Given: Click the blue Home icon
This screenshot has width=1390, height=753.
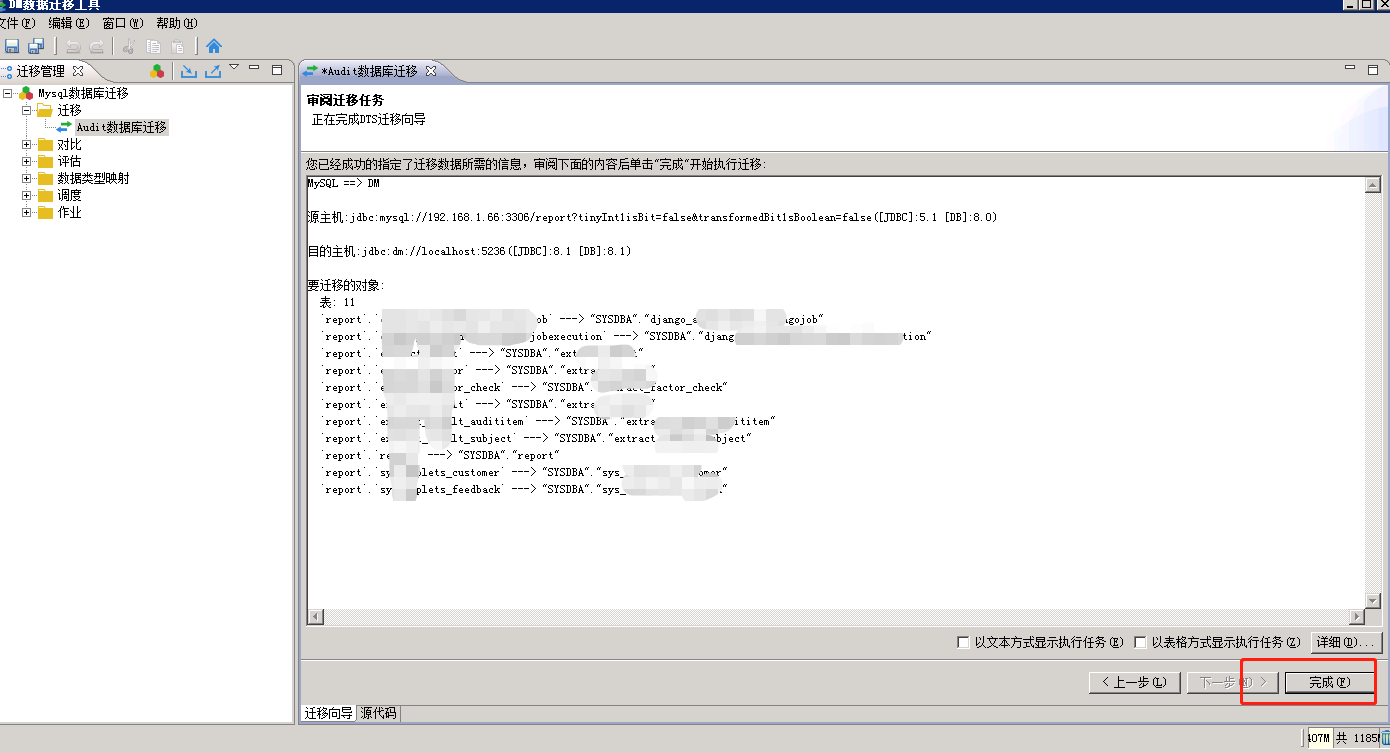Looking at the screenshot, I should [214, 46].
